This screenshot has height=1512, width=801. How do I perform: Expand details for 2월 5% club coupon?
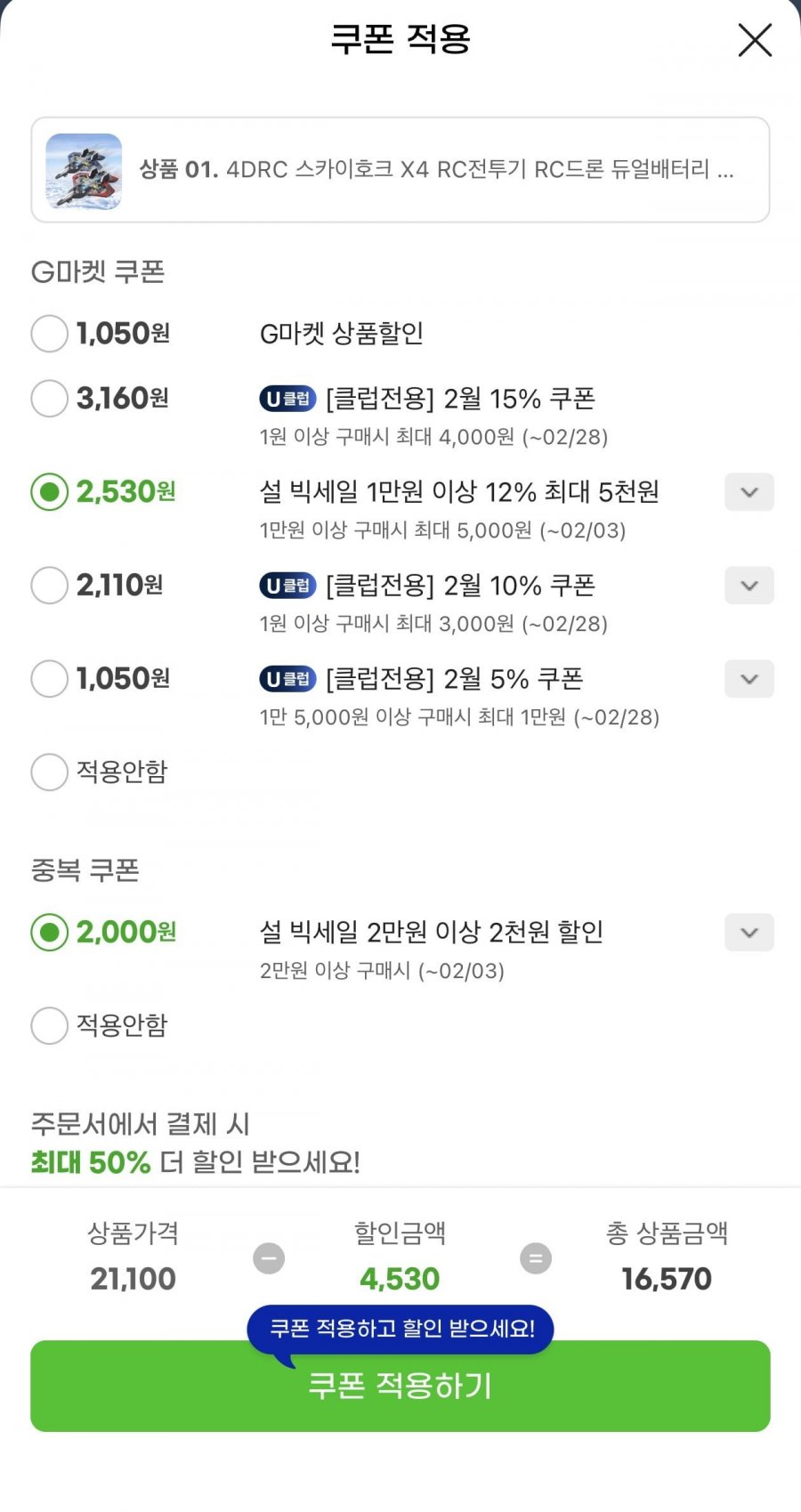click(749, 679)
